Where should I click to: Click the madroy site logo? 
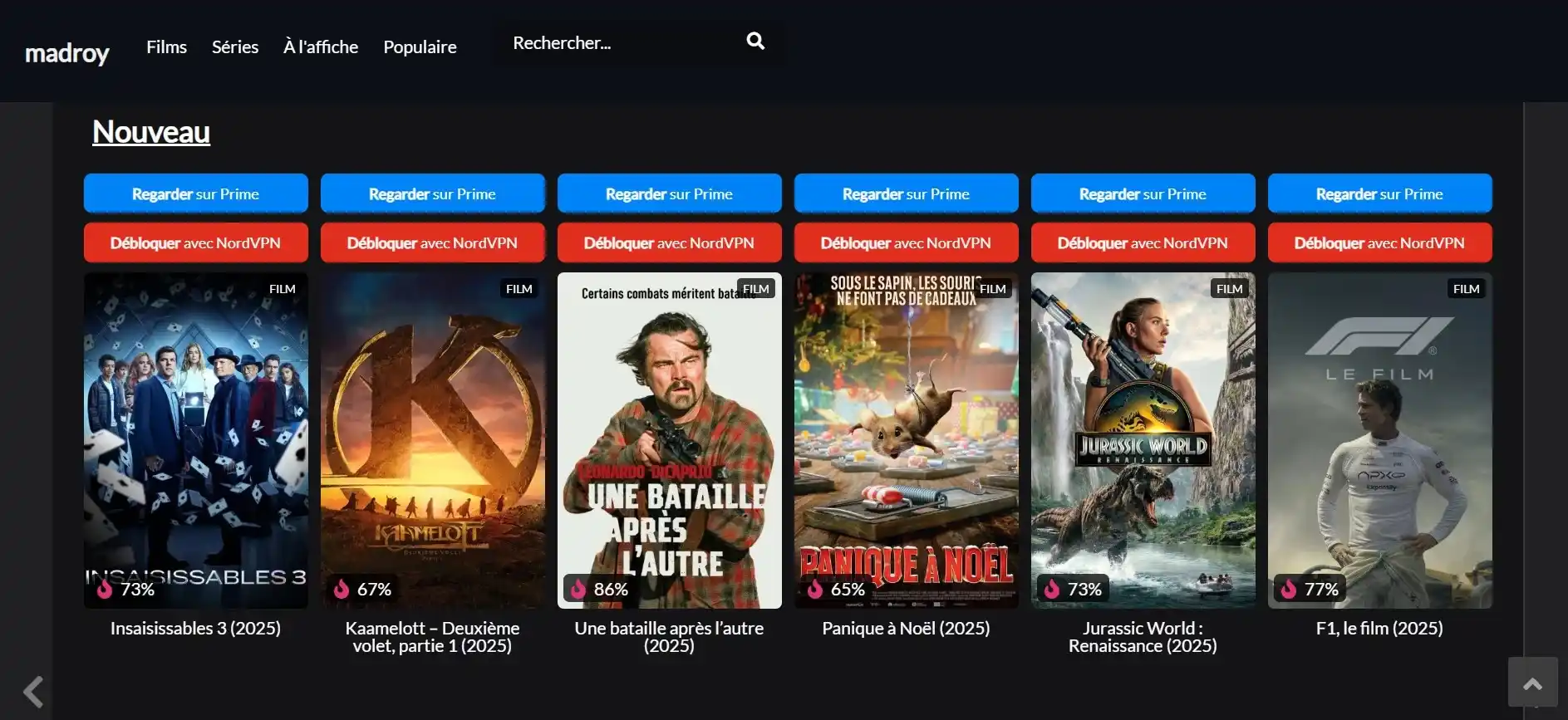click(67, 53)
